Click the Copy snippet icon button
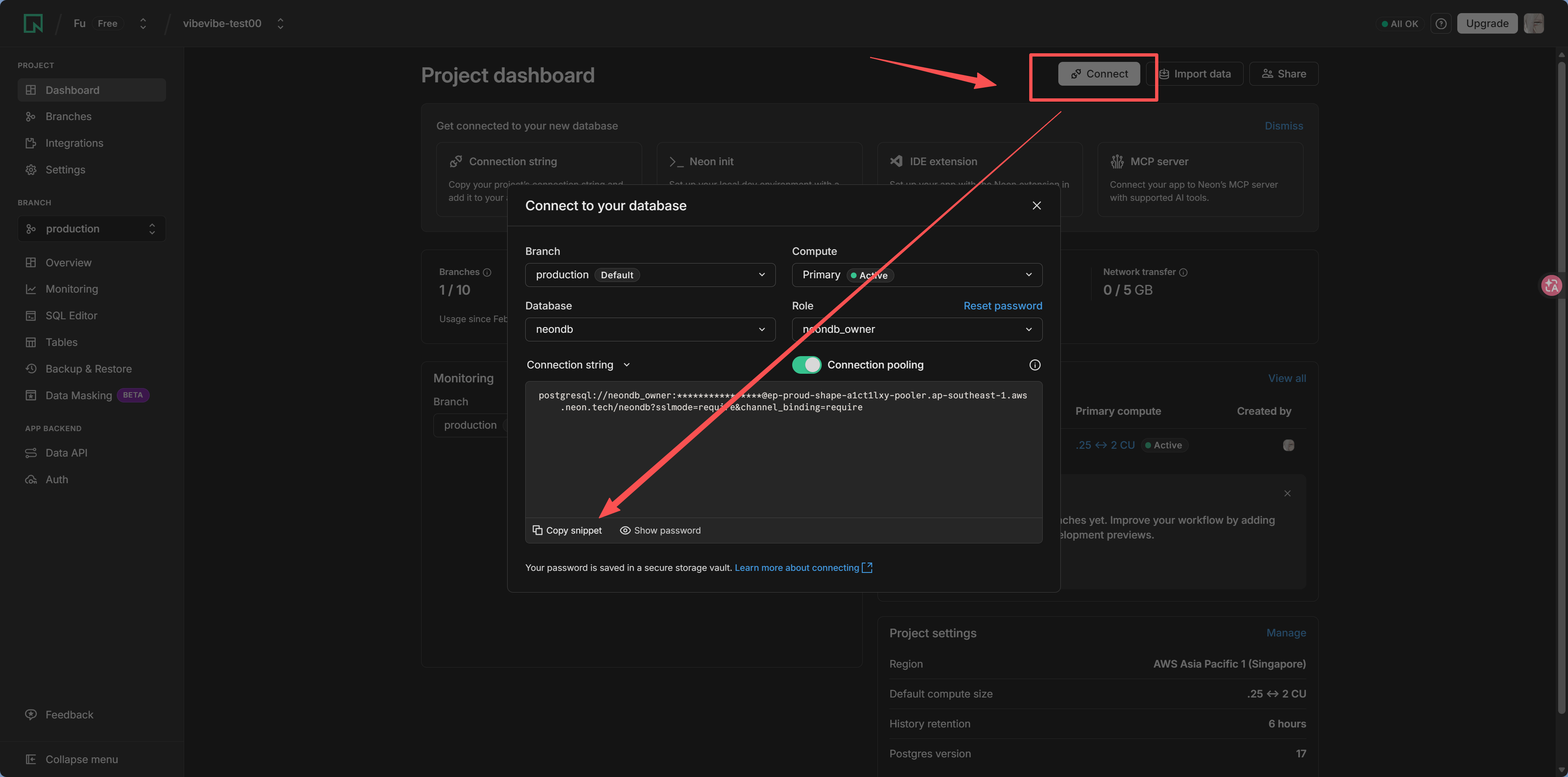 click(x=567, y=530)
